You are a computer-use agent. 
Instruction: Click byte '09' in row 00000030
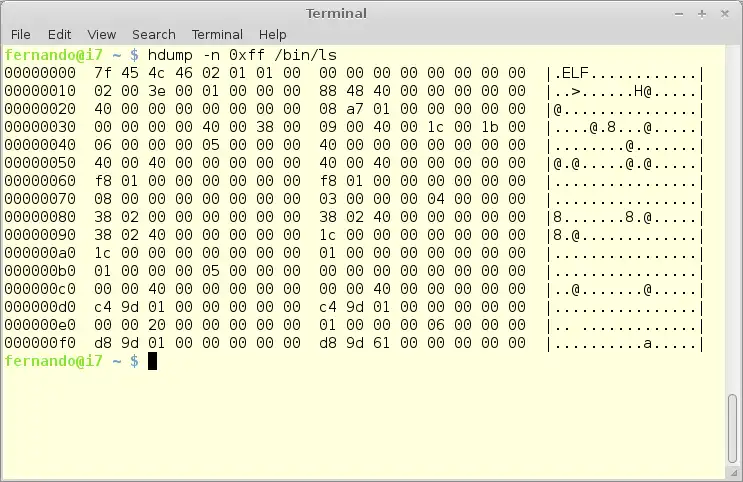(x=327, y=127)
